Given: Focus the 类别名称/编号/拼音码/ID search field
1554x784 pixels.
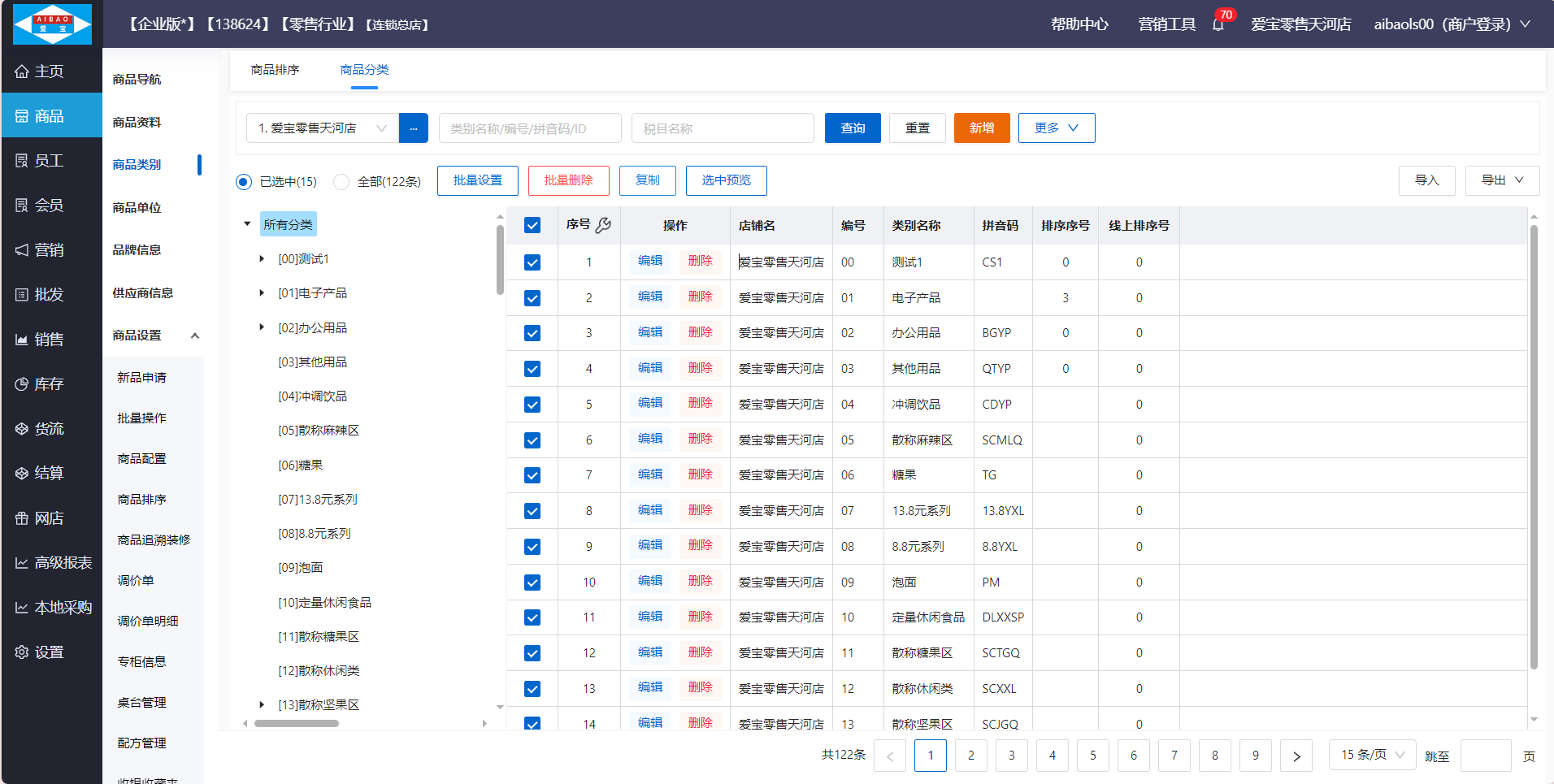Looking at the screenshot, I should click(530, 128).
